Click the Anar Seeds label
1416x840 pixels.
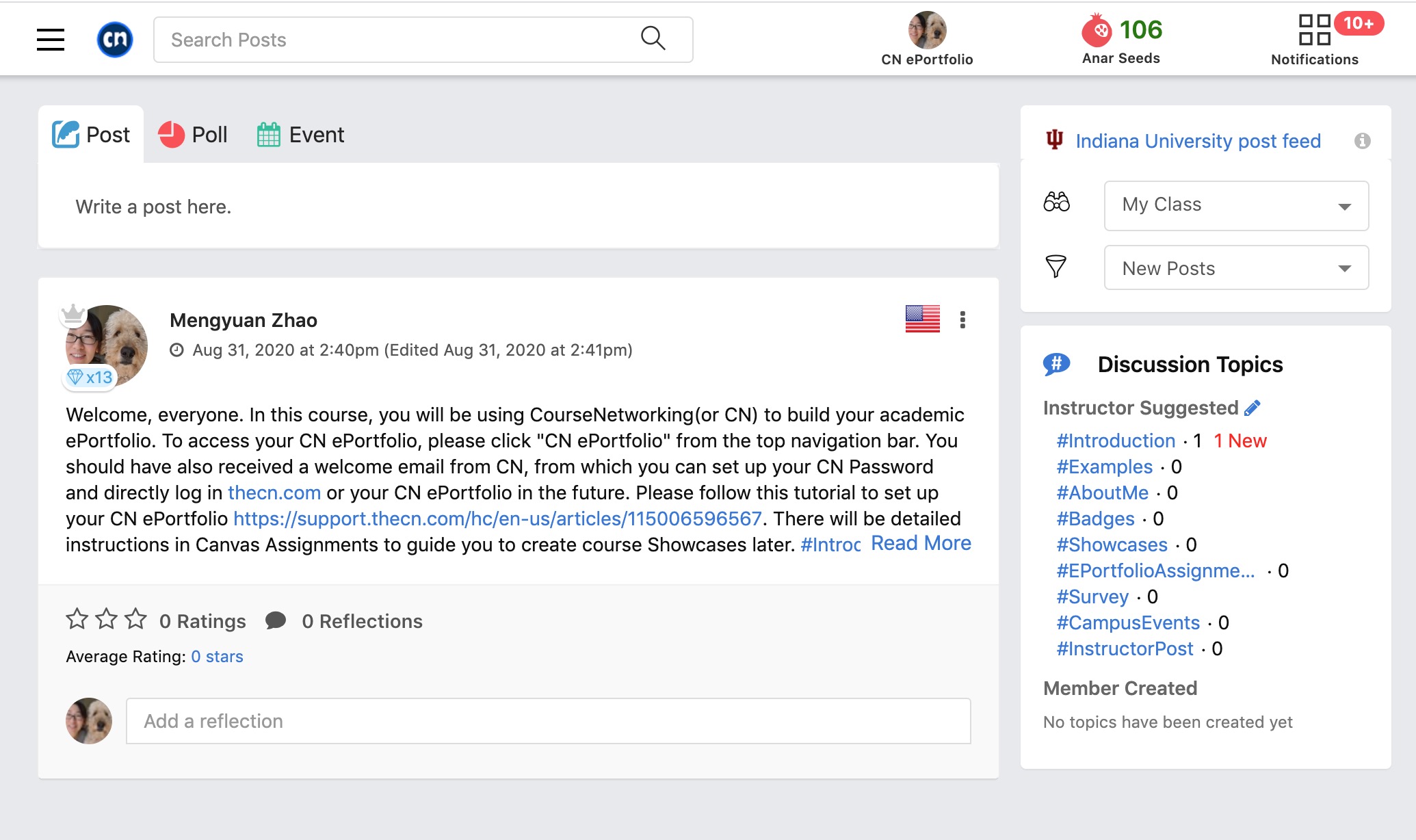[x=1120, y=58]
